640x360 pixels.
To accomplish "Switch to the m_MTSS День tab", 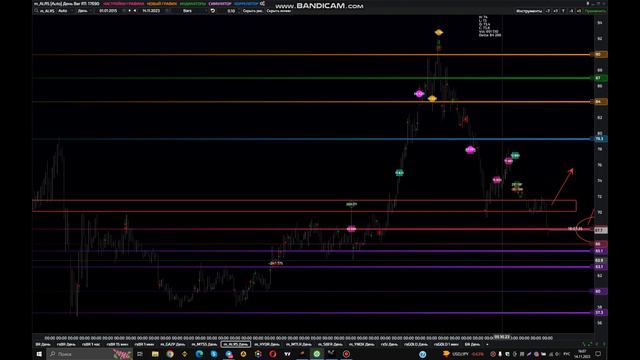I will tap(204, 344).
